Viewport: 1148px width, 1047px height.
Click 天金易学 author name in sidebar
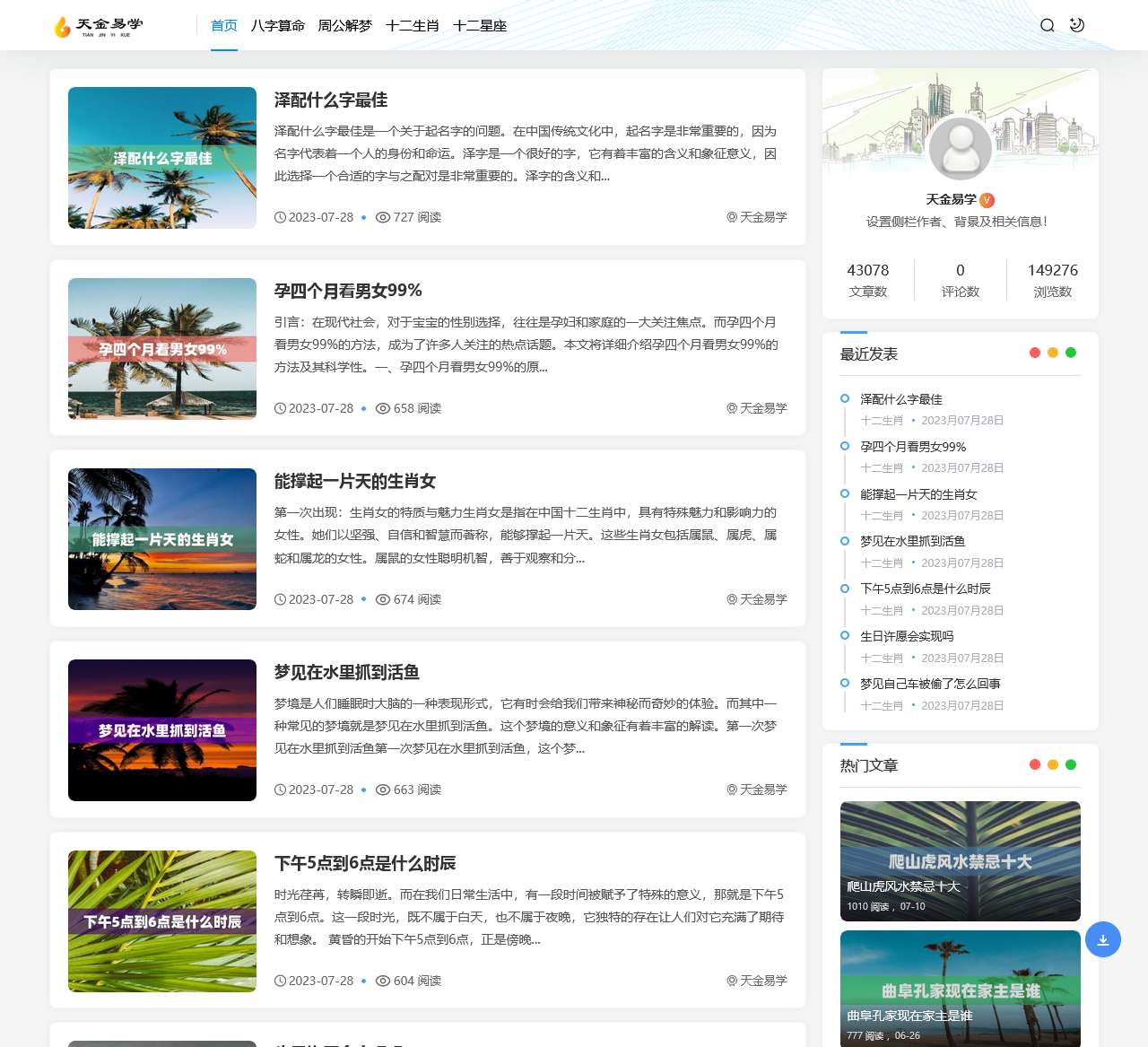coord(951,199)
